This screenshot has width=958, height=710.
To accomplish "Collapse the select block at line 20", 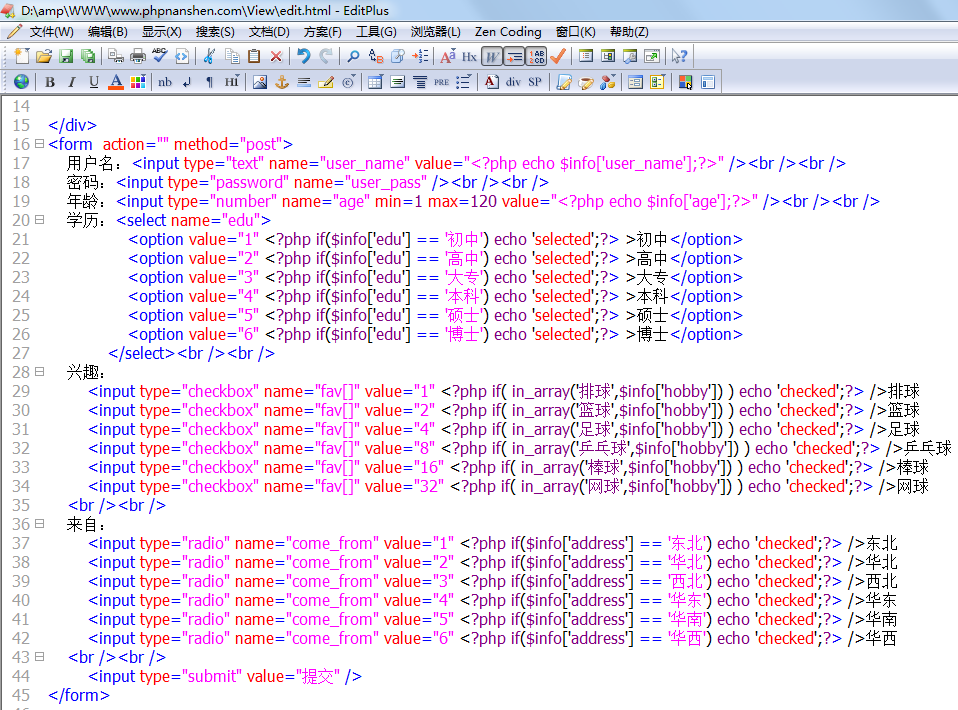I will (x=39, y=220).
